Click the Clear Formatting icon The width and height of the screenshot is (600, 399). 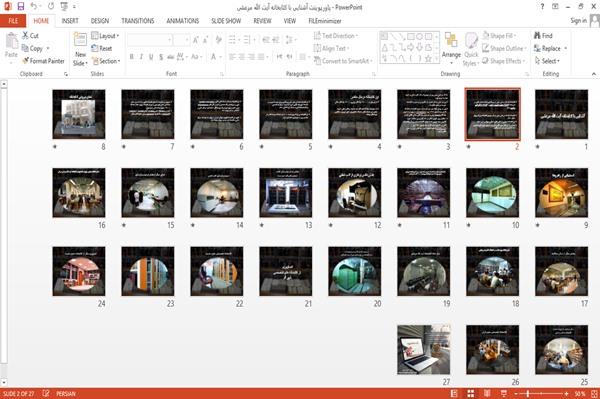tap(218, 40)
